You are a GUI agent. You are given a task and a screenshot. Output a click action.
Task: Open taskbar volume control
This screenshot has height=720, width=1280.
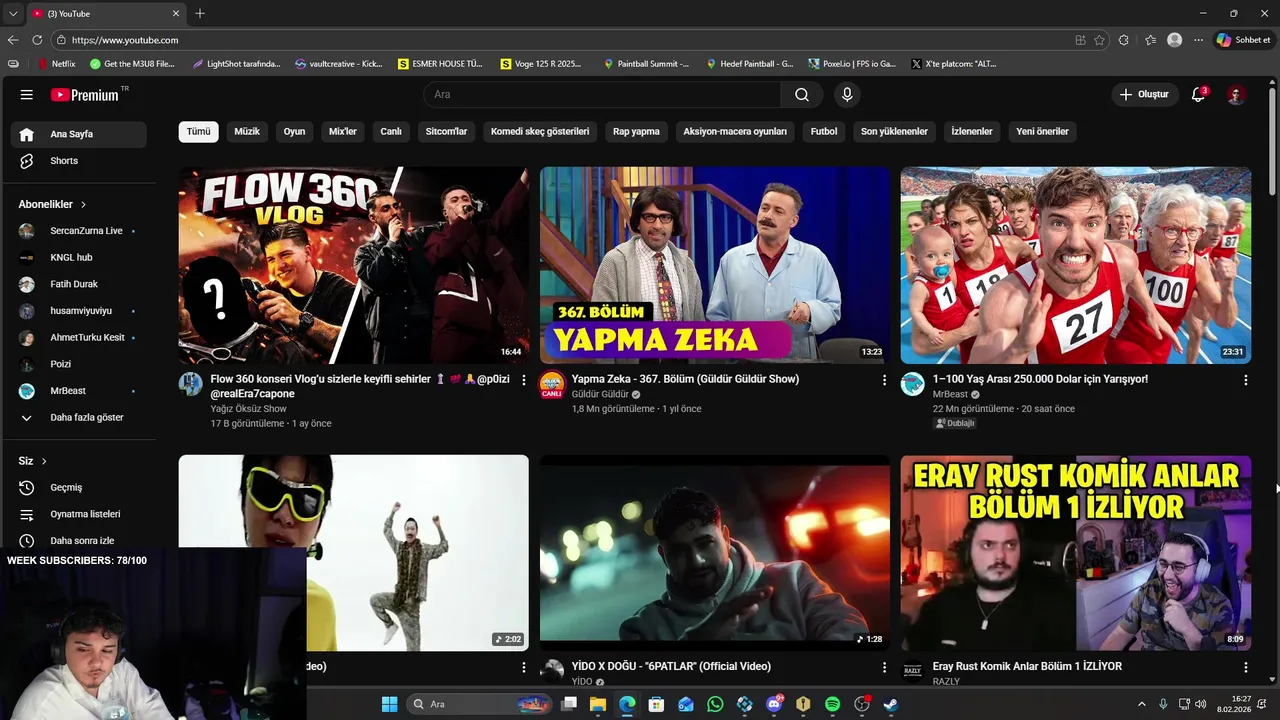click(1200, 704)
